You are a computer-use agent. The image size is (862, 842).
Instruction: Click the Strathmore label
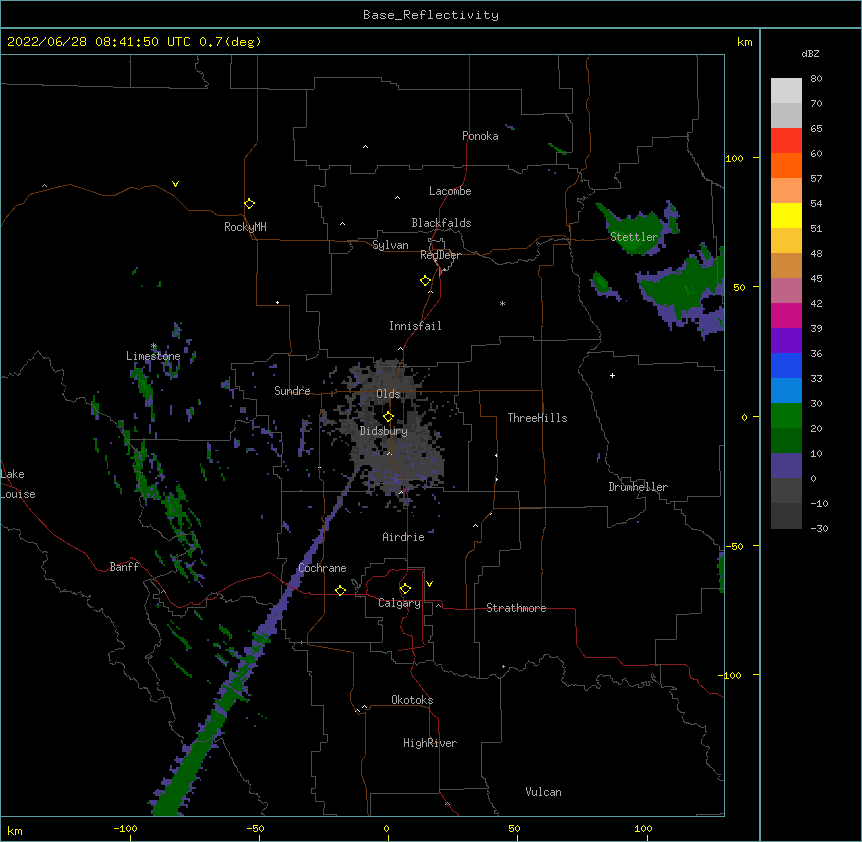pyautogui.click(x=516, y=608)
